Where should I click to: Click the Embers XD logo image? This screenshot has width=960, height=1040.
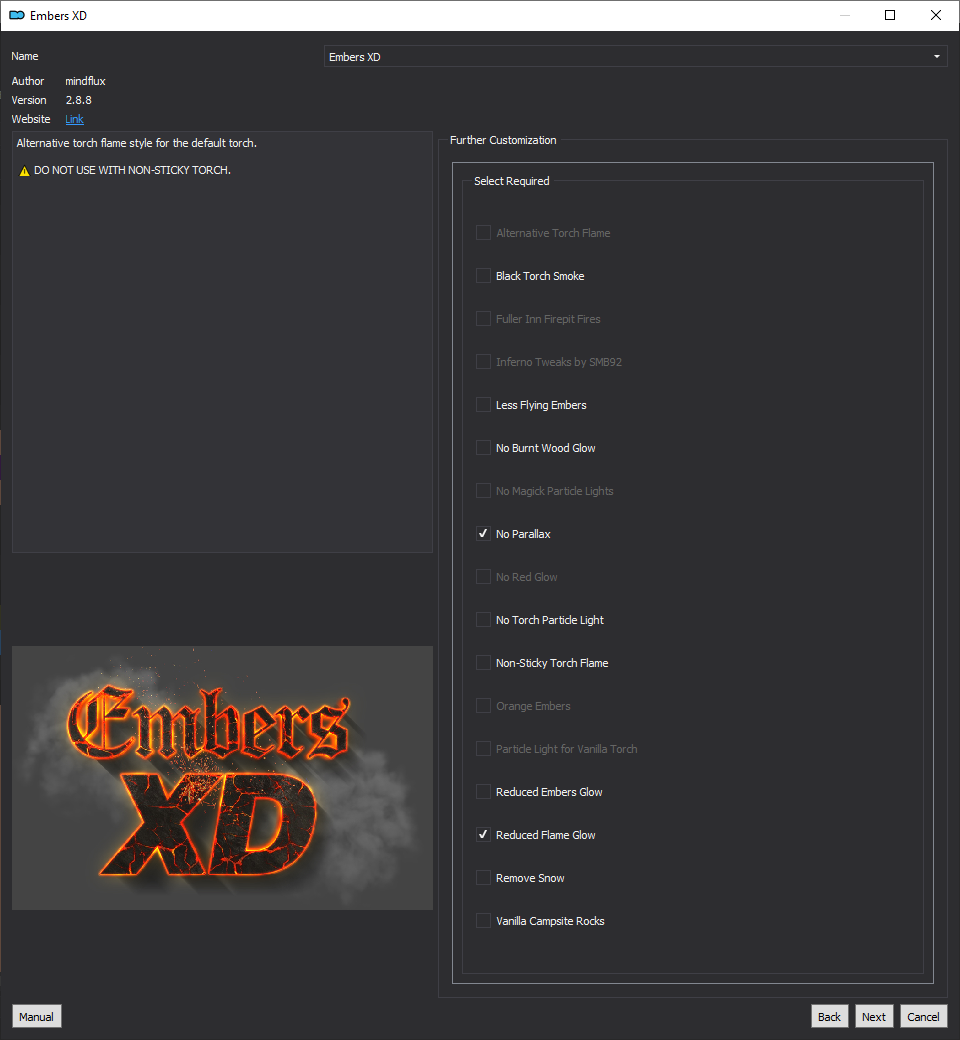[x=222, y=778]
